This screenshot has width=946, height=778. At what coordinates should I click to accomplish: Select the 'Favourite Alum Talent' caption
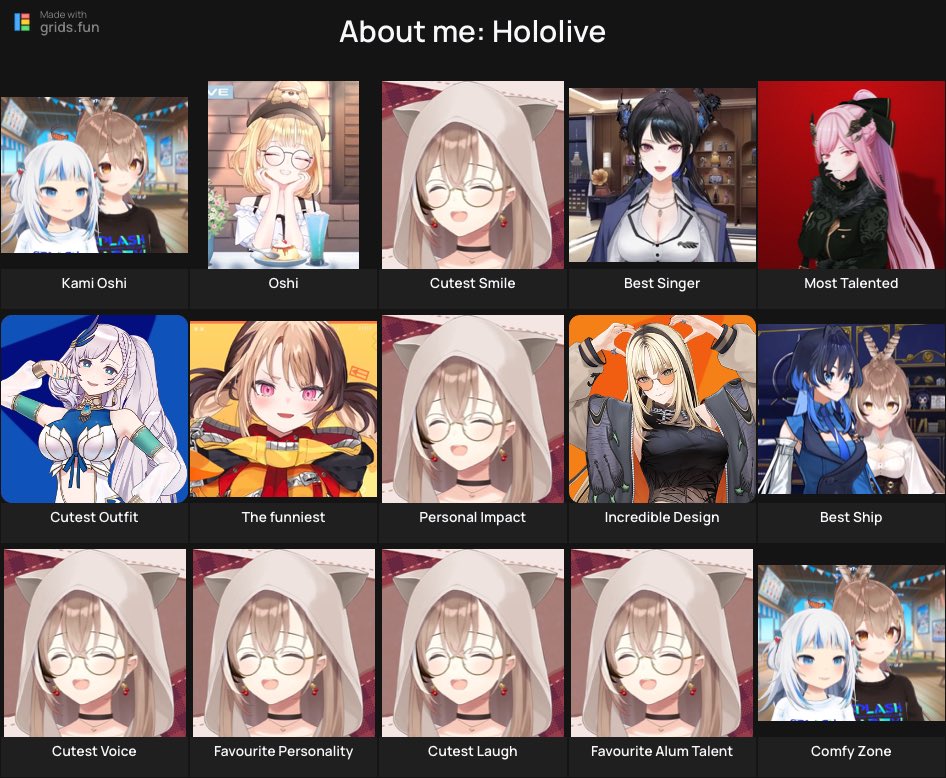(662, 751)
